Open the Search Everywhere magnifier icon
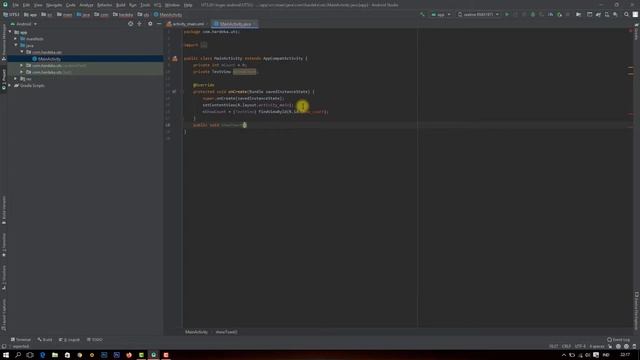The width and height of the screenshot is (640, 360). click(626, 14)
